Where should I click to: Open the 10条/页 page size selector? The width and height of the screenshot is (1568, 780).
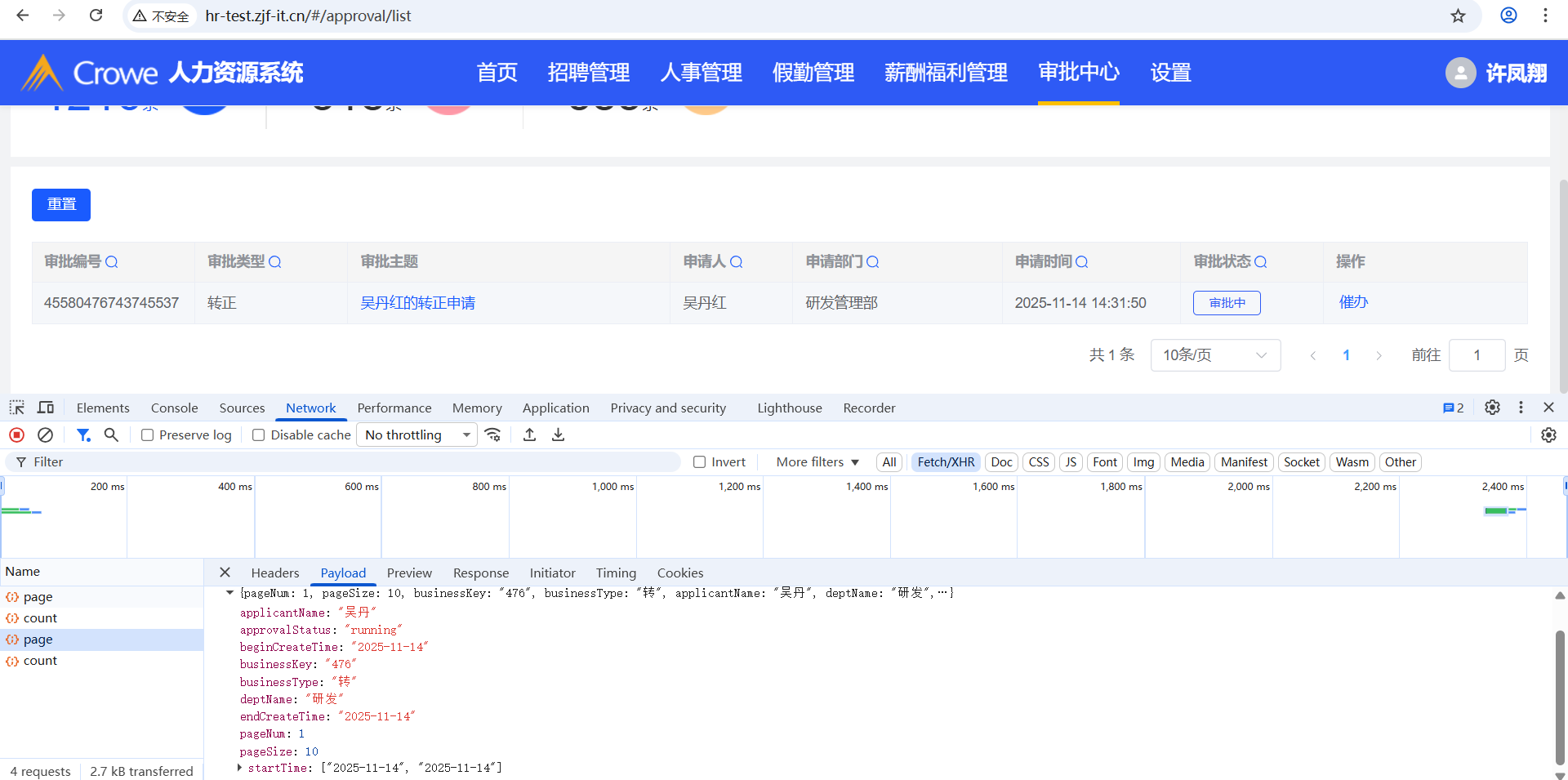pos(1214,355)
